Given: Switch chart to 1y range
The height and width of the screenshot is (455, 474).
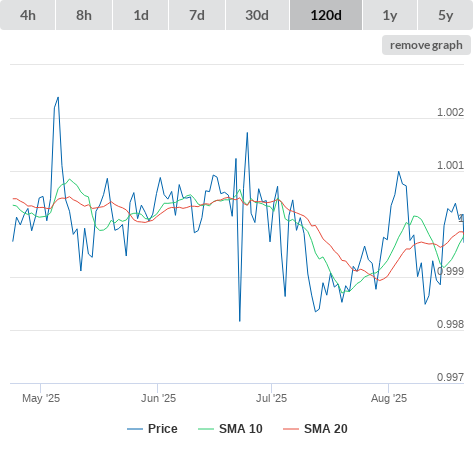Looking at the screenshot, I should tap(390, 15).
